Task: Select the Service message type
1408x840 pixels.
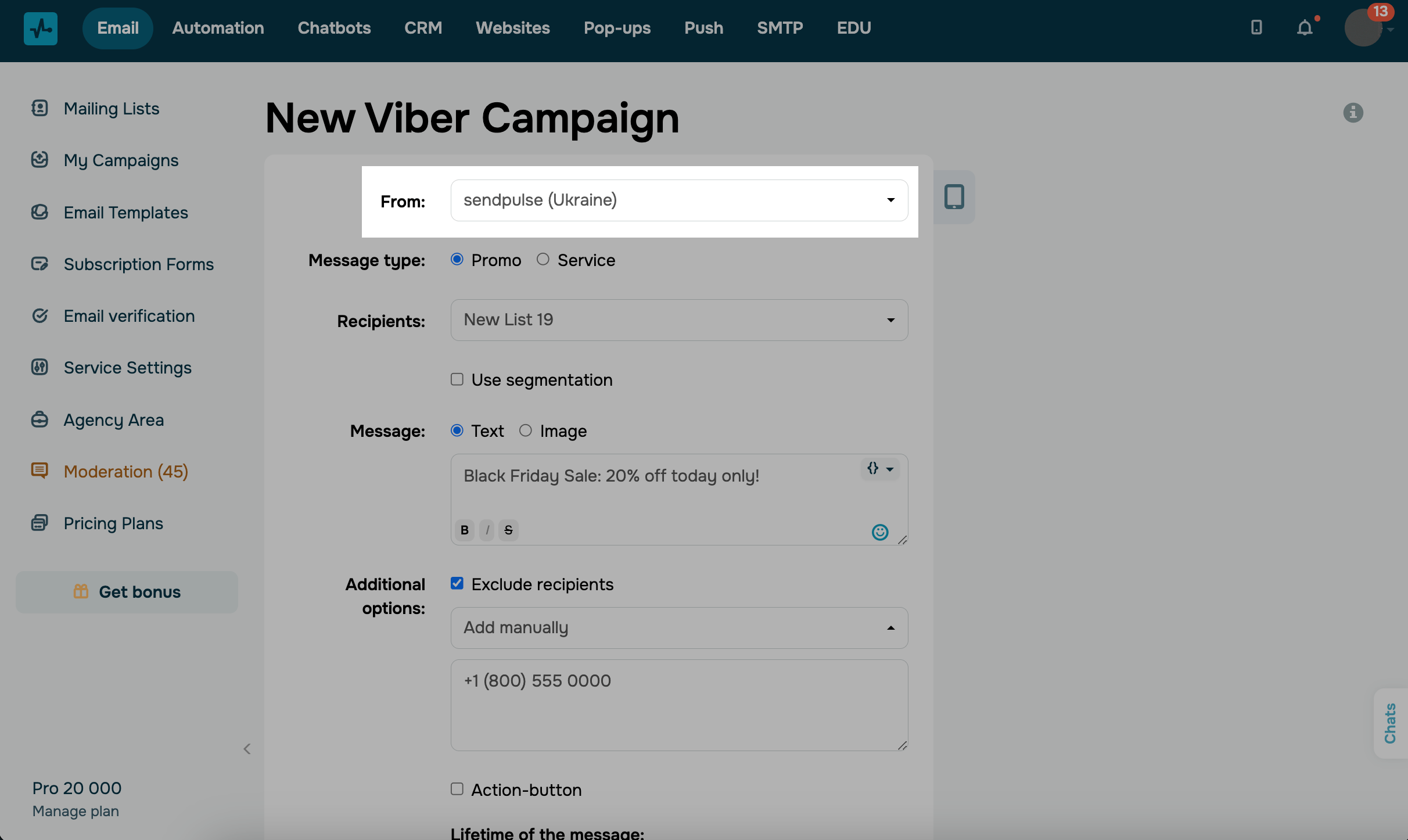Action: tap(544, 259)
